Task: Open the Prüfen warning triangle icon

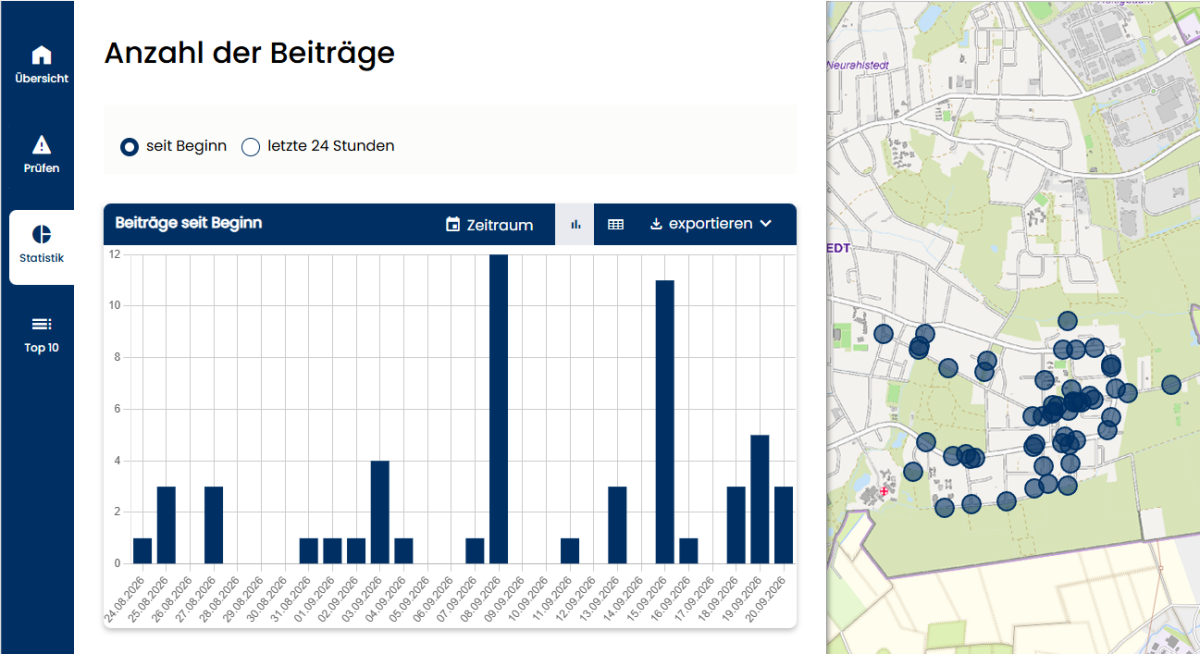Action: (x=42, y=145)
